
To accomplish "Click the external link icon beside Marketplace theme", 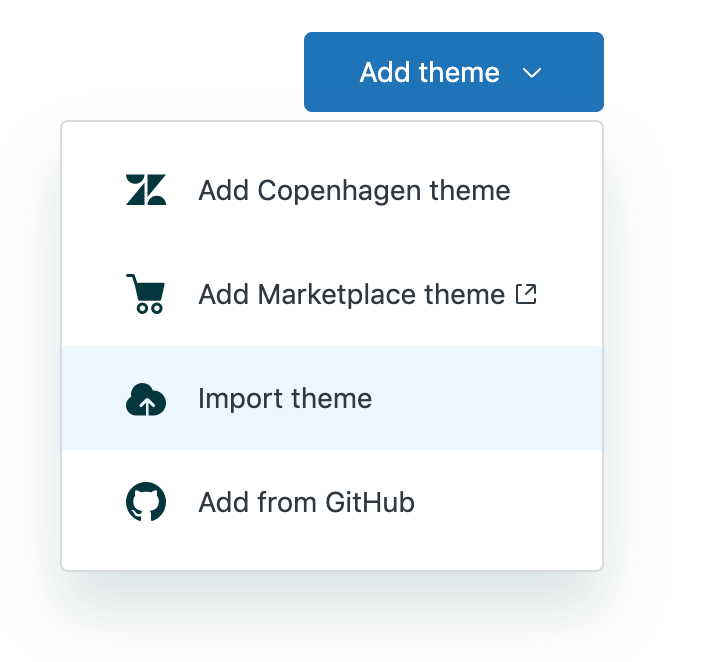I will click(526, 294).
